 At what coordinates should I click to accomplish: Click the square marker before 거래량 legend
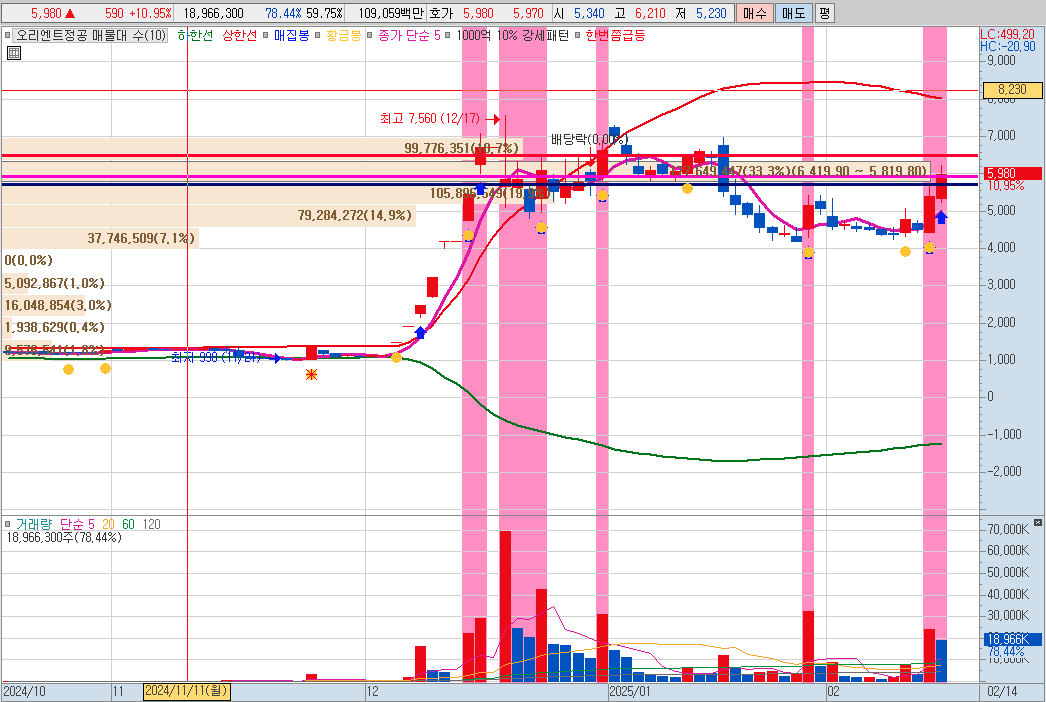[x=7, y=524]
